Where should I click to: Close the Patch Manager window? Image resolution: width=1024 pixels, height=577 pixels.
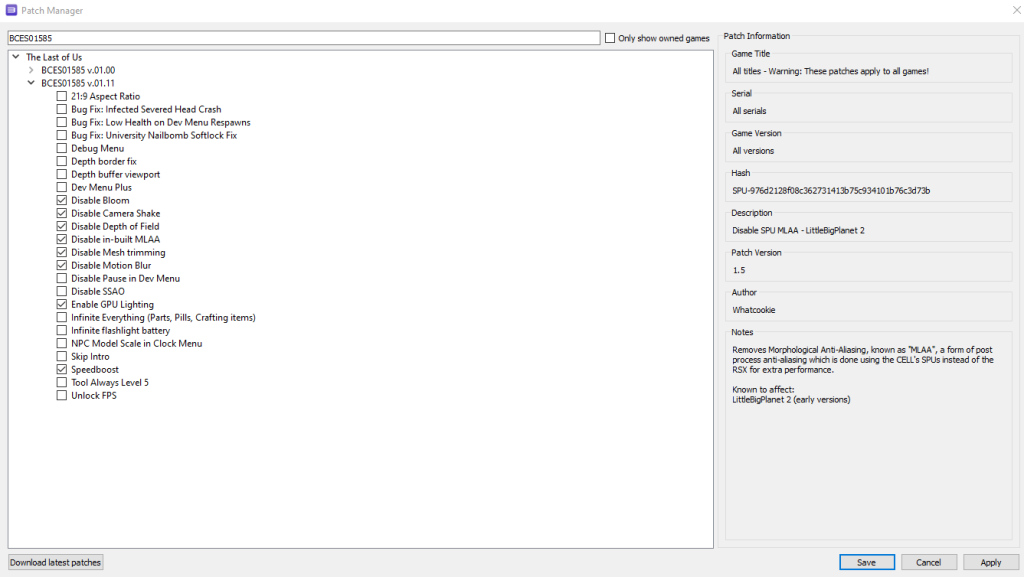(1003, 10)
